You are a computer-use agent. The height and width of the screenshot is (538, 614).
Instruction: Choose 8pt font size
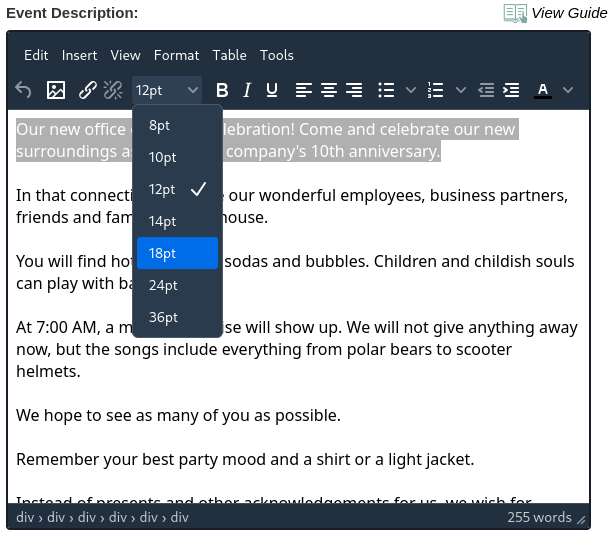click(177, 125)
